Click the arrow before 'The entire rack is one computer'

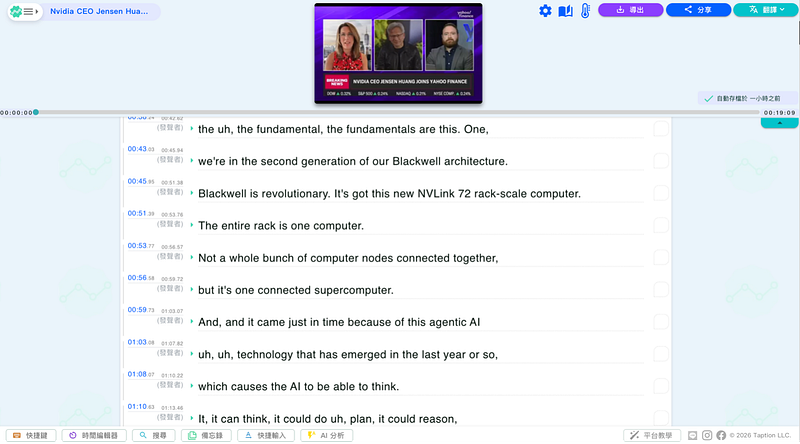[x=192, y=225]
